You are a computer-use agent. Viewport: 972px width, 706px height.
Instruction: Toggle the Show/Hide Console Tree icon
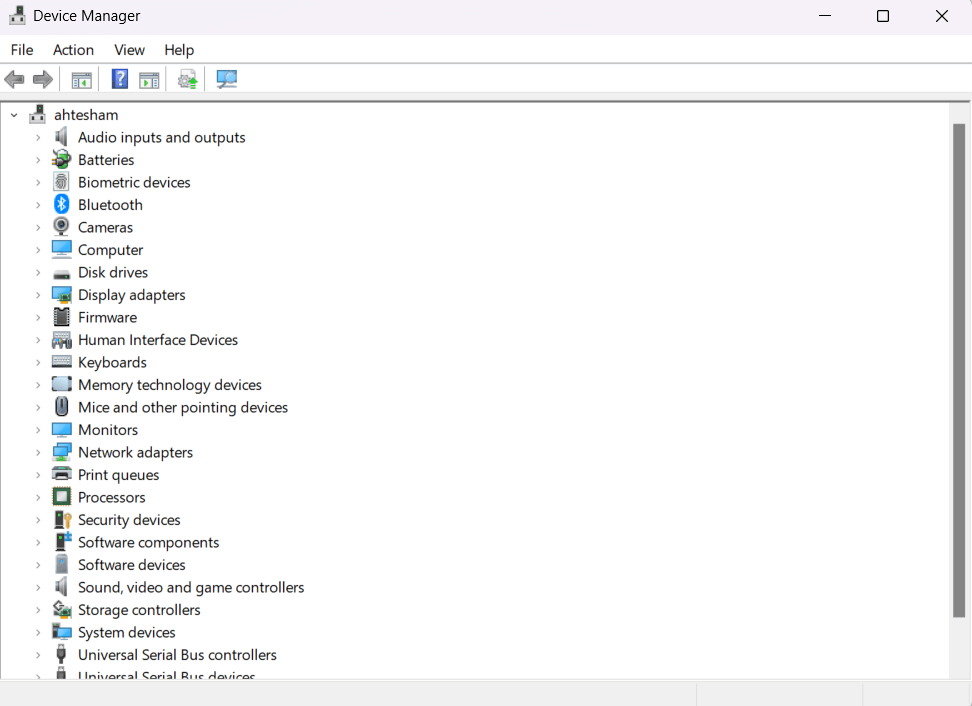[x=81, y=79]
